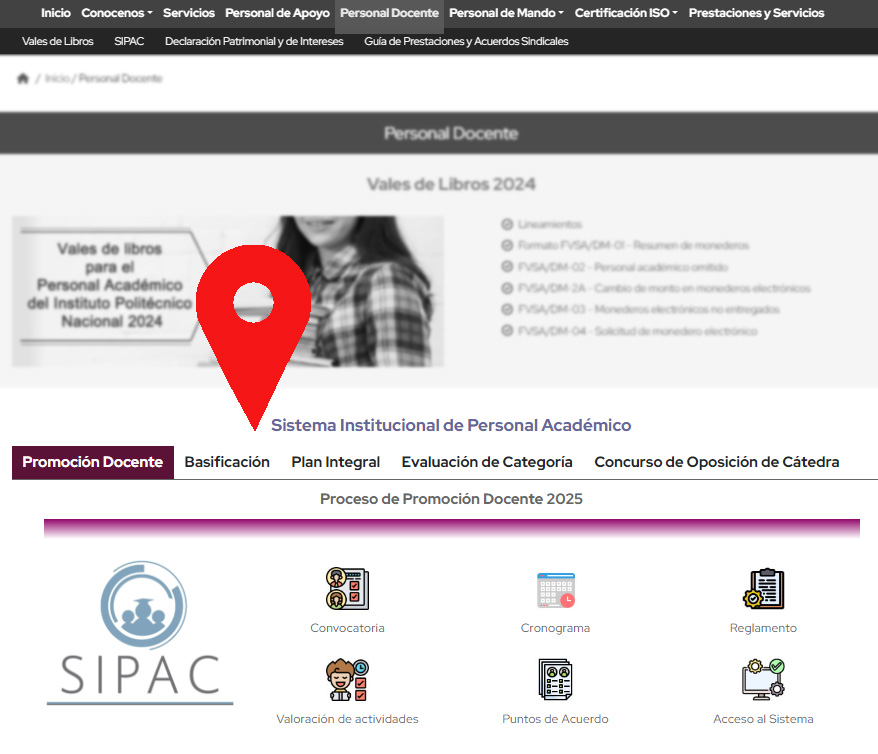
Task: Expand the Conocenos dropdown menu
Action: pyautogui.click(x=116, y=13)
